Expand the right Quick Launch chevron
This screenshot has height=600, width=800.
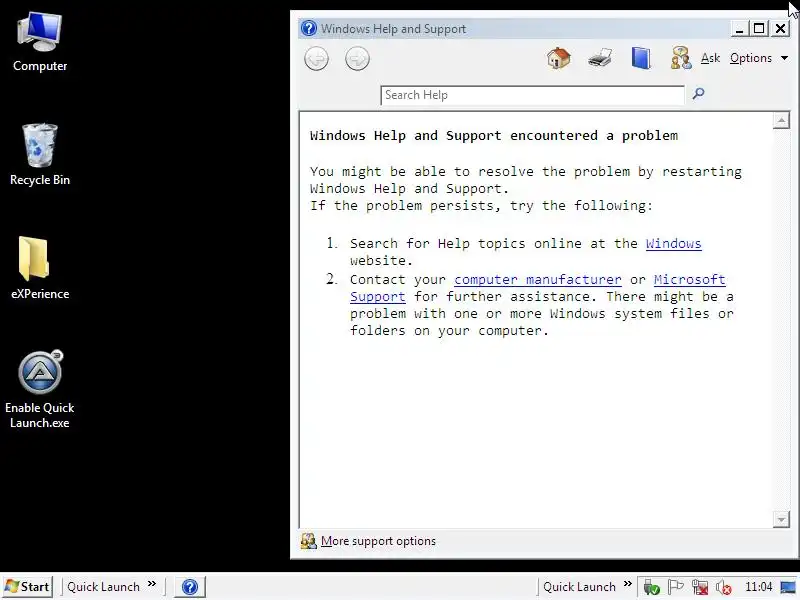628,584
